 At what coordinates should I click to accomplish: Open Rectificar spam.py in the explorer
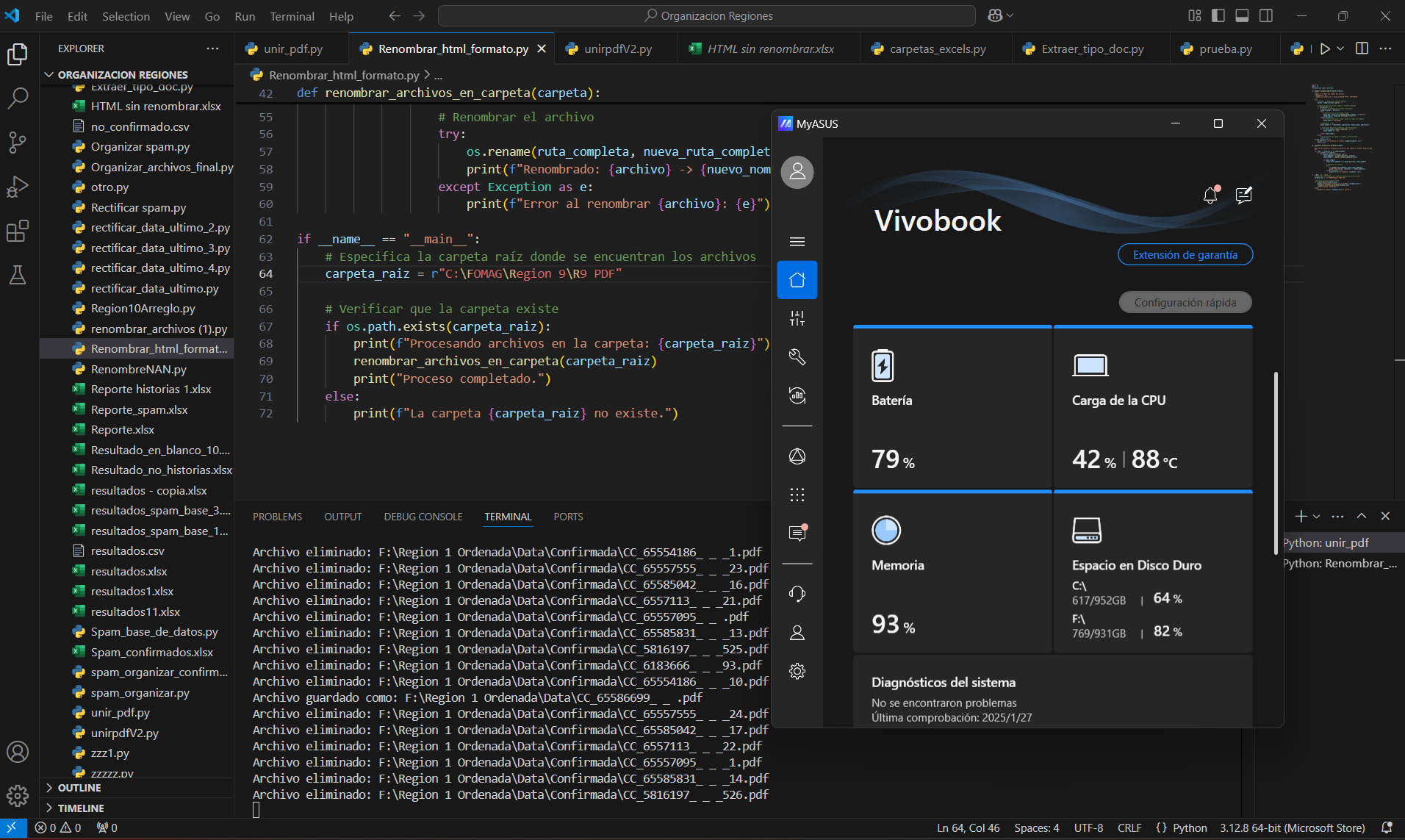pyautogui.click(x=138, y=208)
